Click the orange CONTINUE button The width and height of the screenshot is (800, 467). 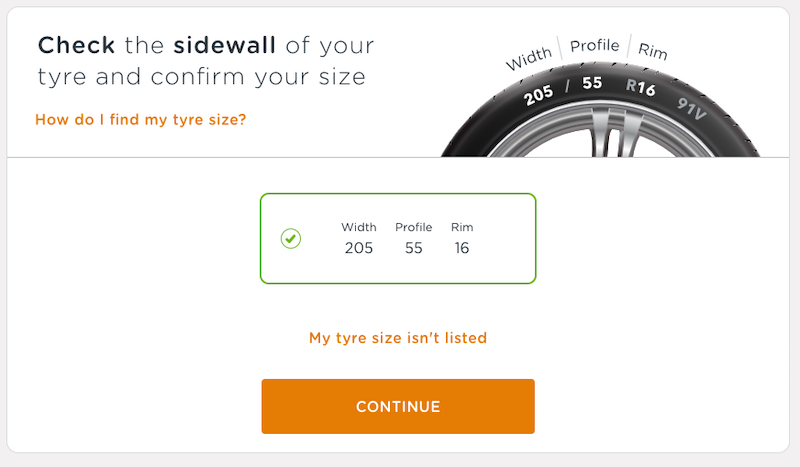coord(398,406)
